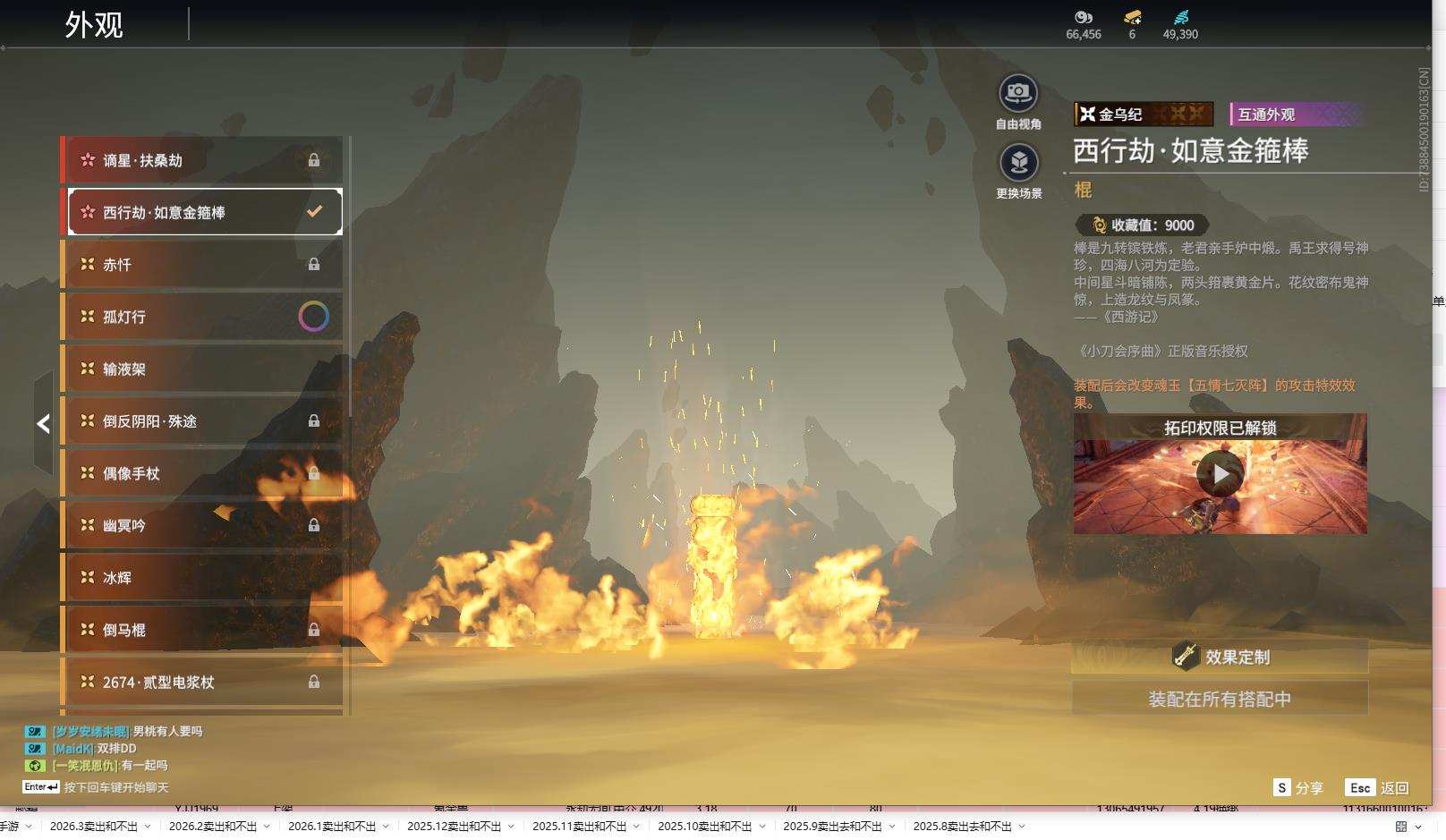Toggle the checkmark on 西行劫·如意金箍棒
This screenshot has width=1446, height=840.
pyautogui.click(x=314, y=212)
